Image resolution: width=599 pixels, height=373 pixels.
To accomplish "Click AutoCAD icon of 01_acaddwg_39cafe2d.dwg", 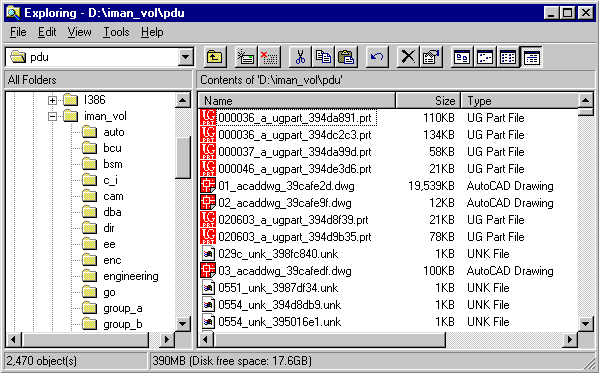I will click(208, 186).
